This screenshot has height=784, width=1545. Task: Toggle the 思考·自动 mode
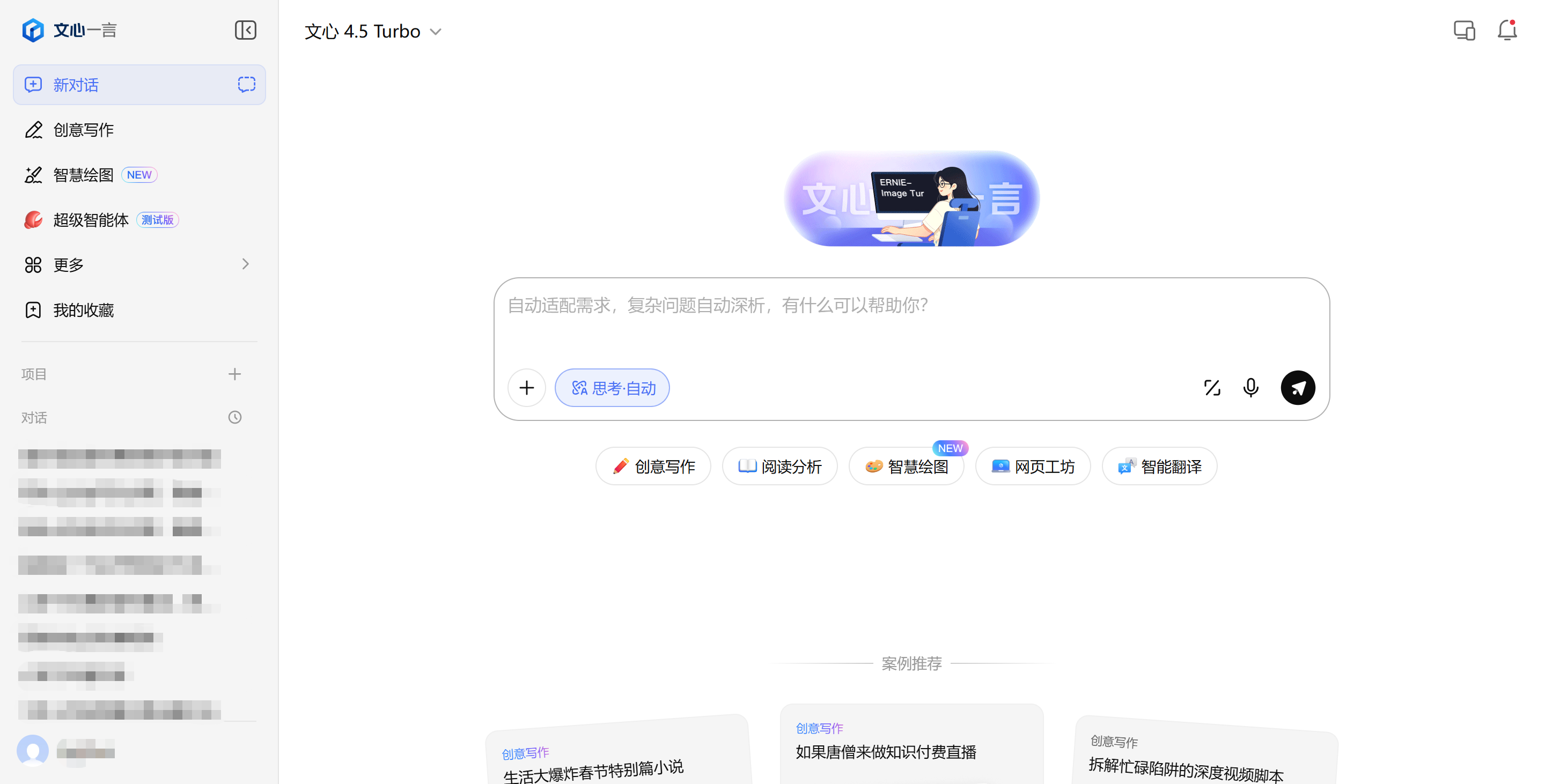pos(612,388)
